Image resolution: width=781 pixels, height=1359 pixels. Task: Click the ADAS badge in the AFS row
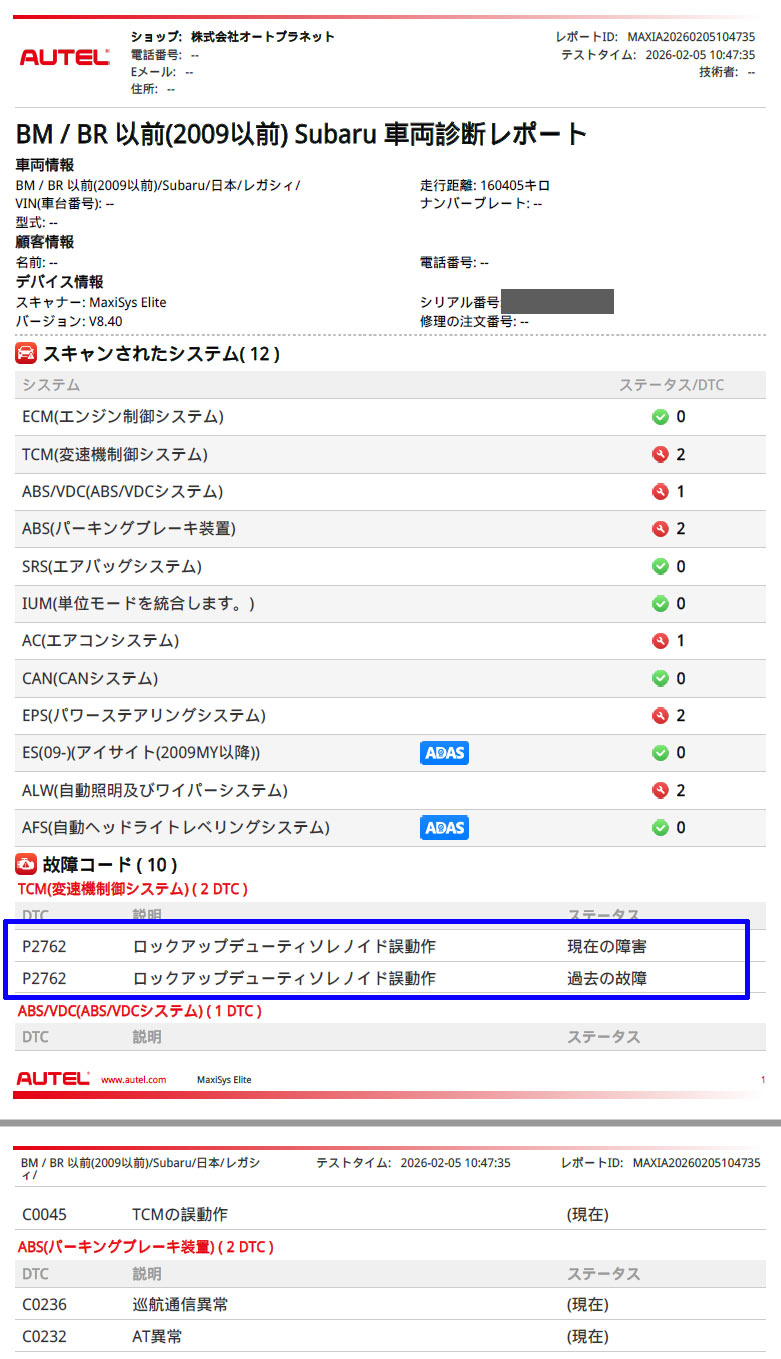click(444, 827)
